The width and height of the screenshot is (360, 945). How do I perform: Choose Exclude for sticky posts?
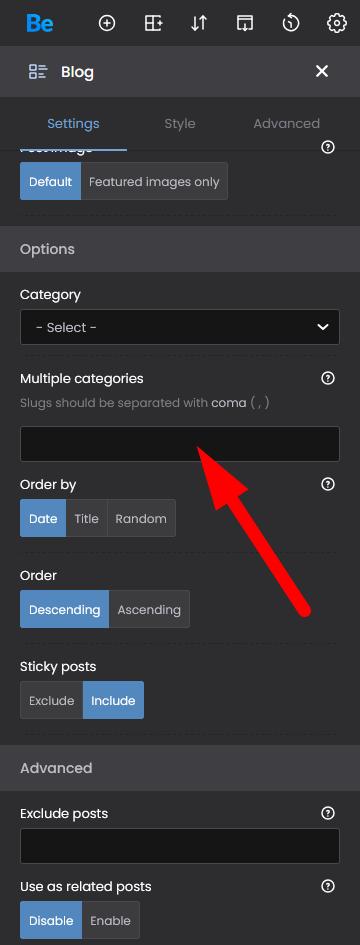(51, 700)
